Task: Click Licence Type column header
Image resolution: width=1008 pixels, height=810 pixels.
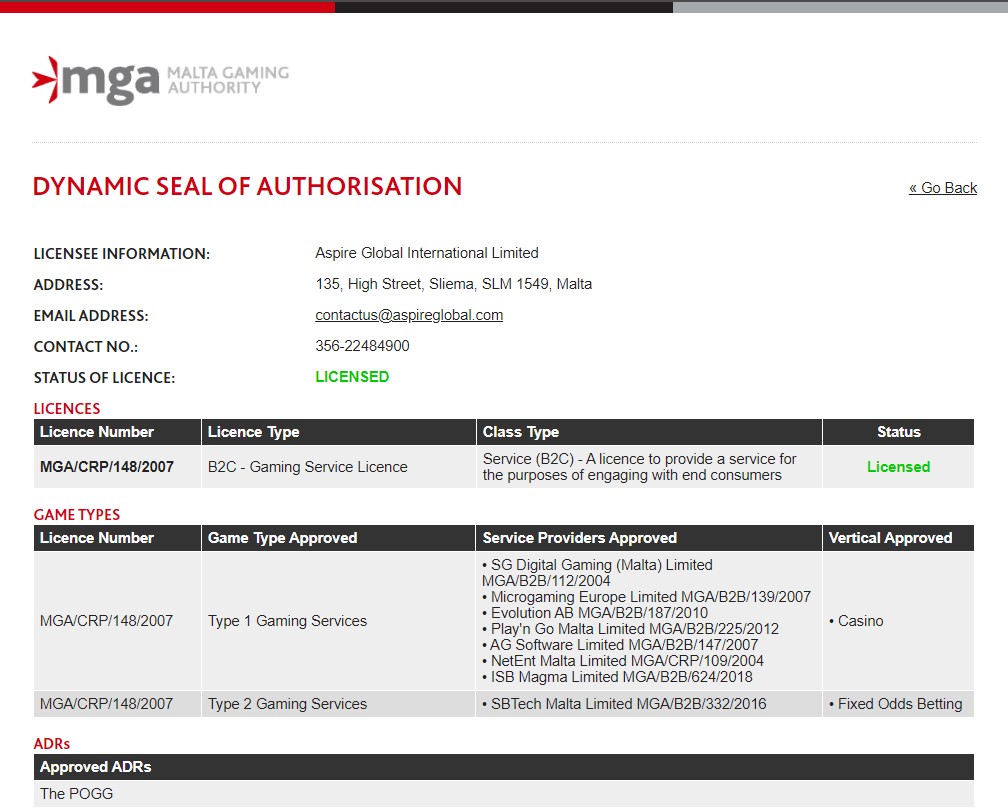Action: point(338,432)
